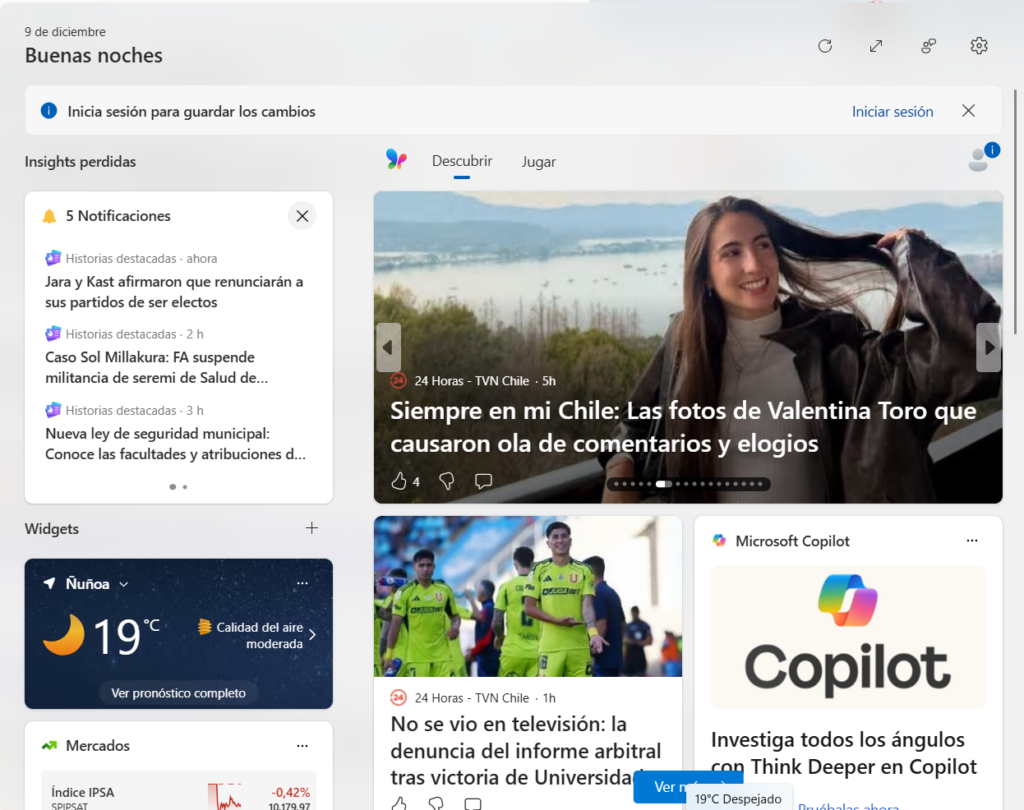Click the colorful Copilot logo near Descubrir
The height and width of the screenshot is (810, 1024).
[397, 160]
